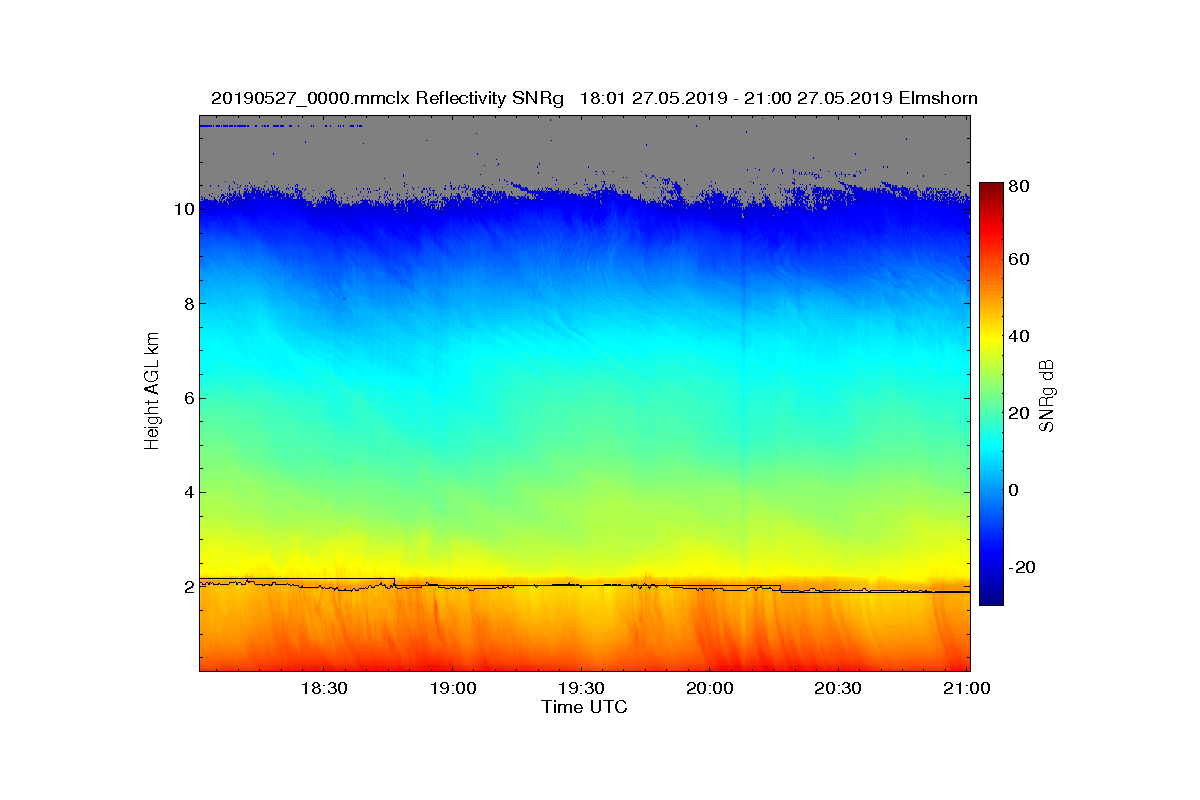Click the colorbar value 40
The width and height of the screenshot is (1200, 800).
(1020, 336)
